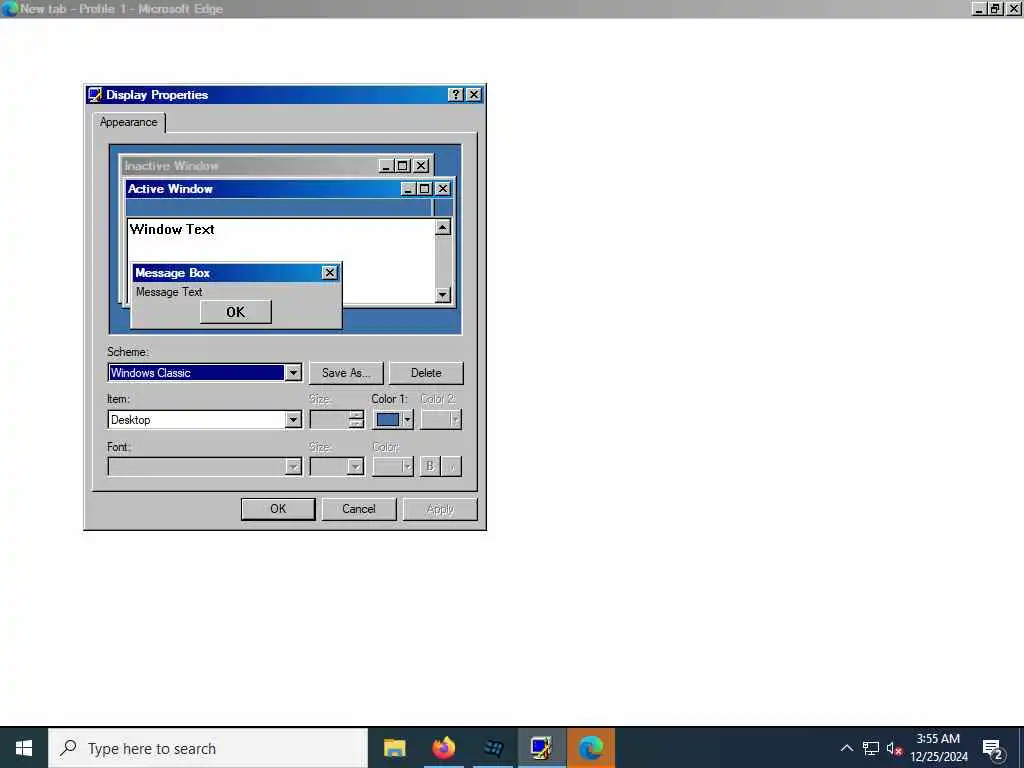Open the Scheme dropdown arrow
1024x768 pixels.
click(x=293, y=373)
